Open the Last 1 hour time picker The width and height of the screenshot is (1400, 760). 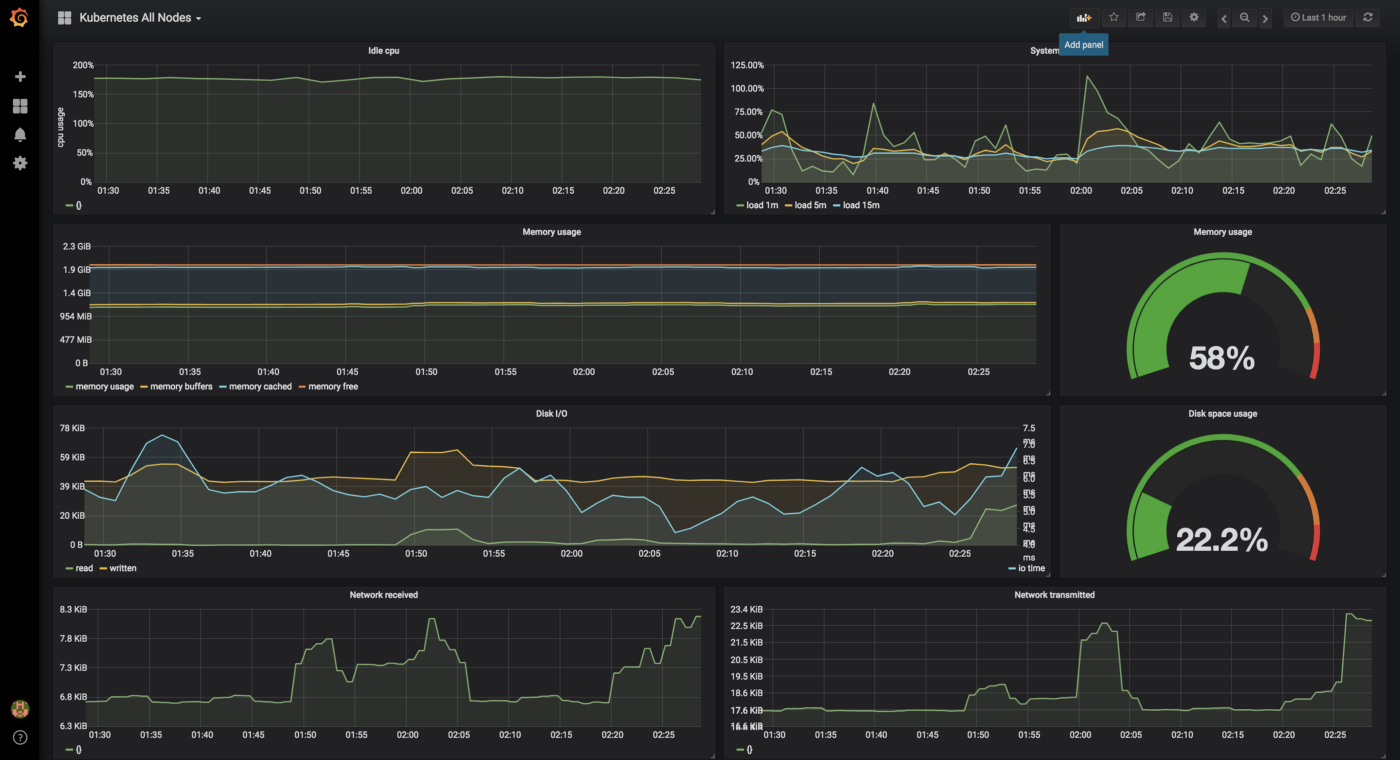pyautogui.click(x=1318, y=18)
